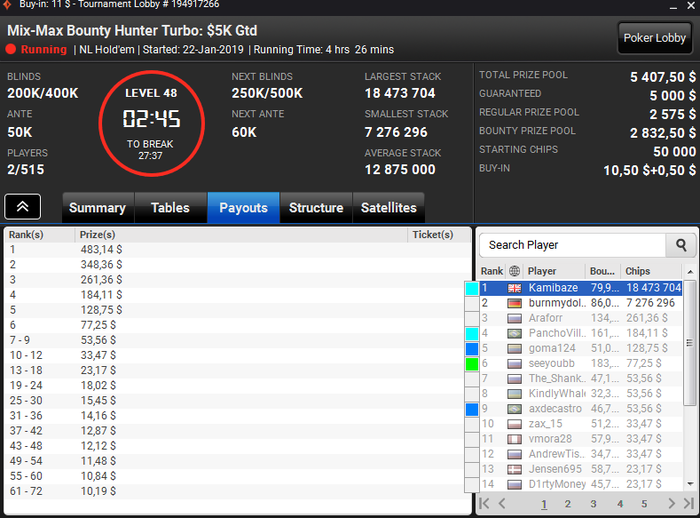The width and height of the screenshot is (700, 518).
Task: Switch to the Structure tab
Action: pyautogui.click(x=316, y=208)
